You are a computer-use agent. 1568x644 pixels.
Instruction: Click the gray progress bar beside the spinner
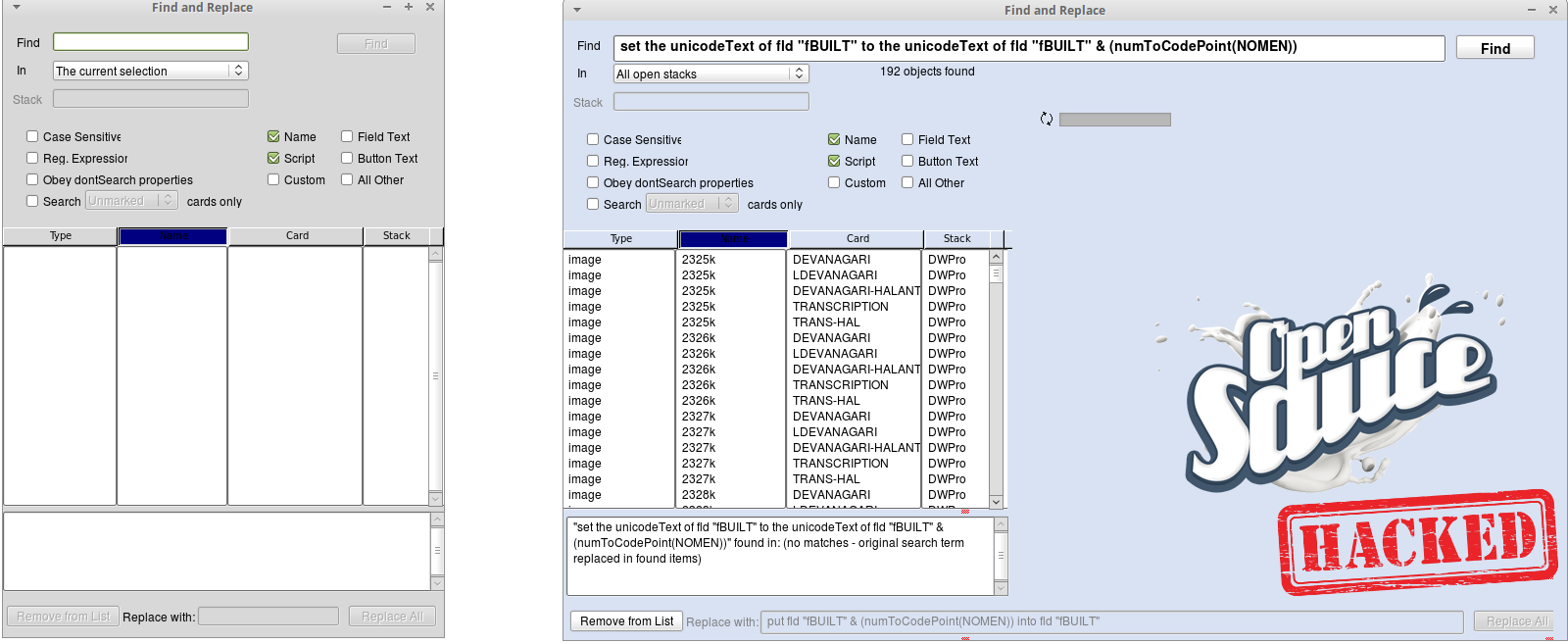pyautogui.click(x=1115, y=120)
